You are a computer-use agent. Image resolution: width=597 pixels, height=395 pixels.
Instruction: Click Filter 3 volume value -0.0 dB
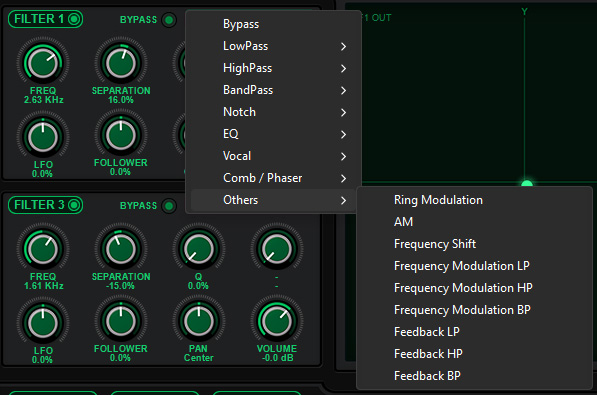point(277,358)
